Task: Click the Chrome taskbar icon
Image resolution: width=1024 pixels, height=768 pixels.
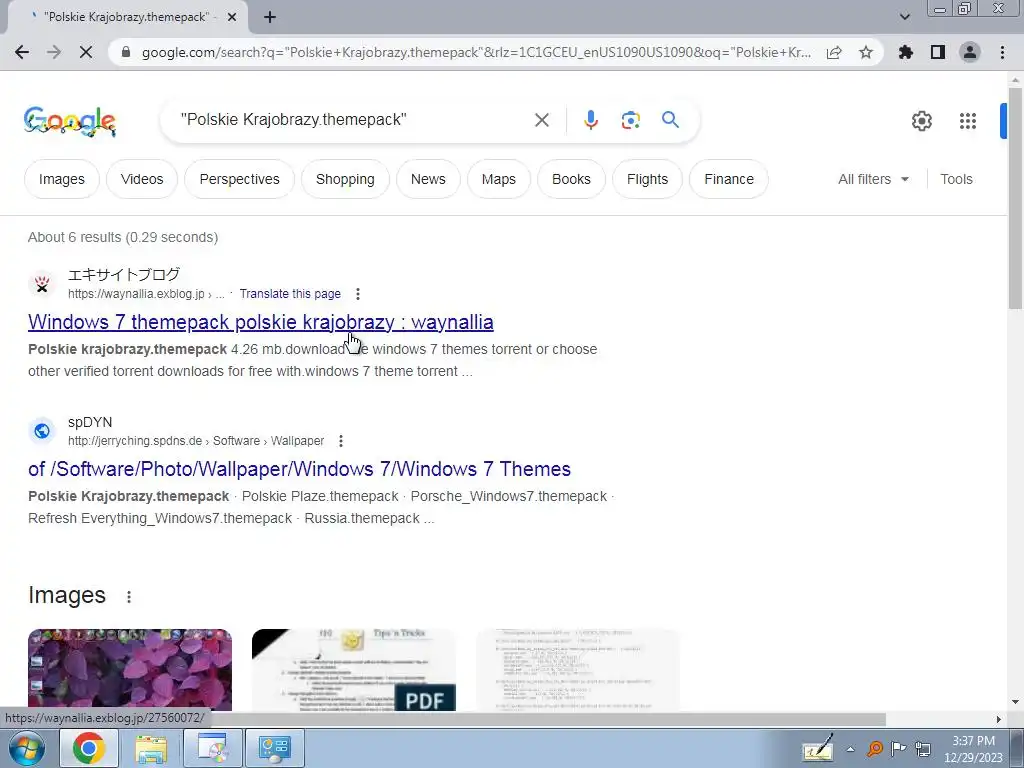Action: pyautogui.click(x=89, y=748)
